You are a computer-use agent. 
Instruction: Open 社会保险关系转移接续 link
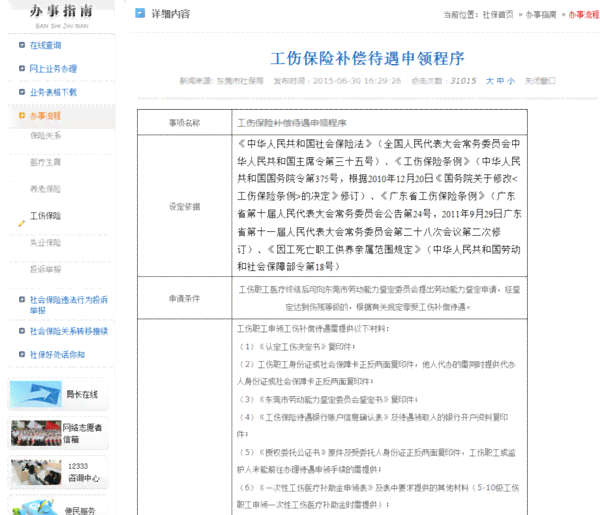(69, 331)
